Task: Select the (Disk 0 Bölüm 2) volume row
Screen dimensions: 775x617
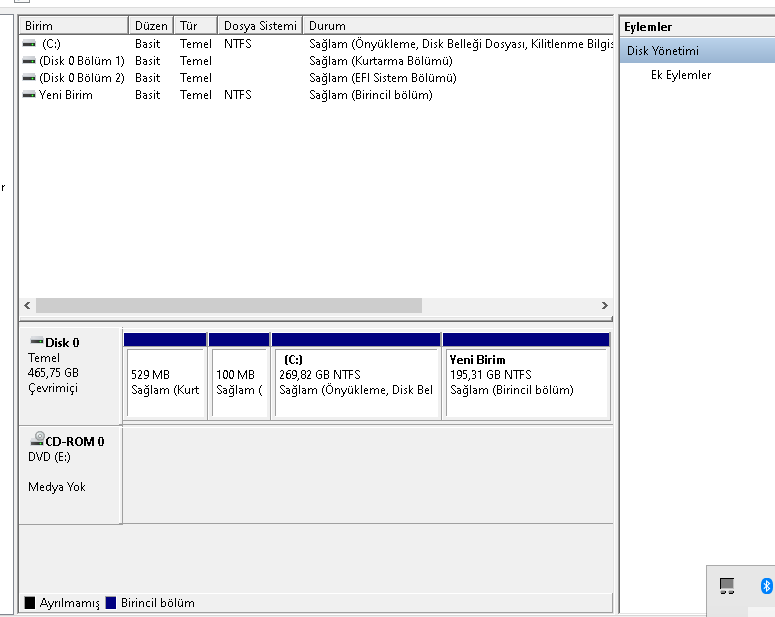Action: pos(316,78)
